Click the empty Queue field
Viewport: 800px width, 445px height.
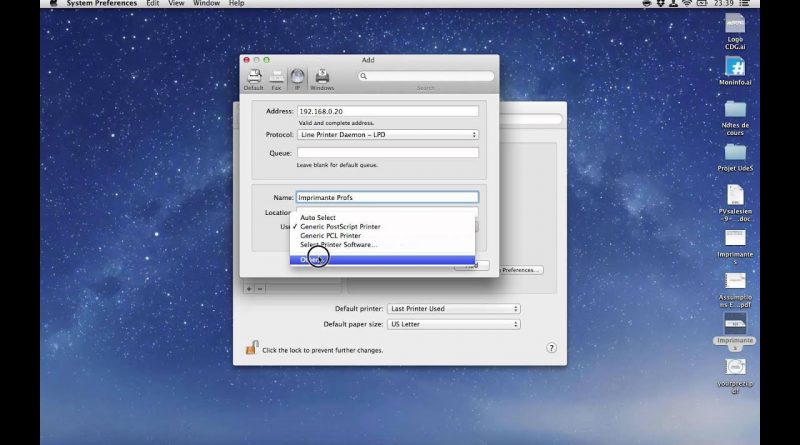[x=388, y=153]
